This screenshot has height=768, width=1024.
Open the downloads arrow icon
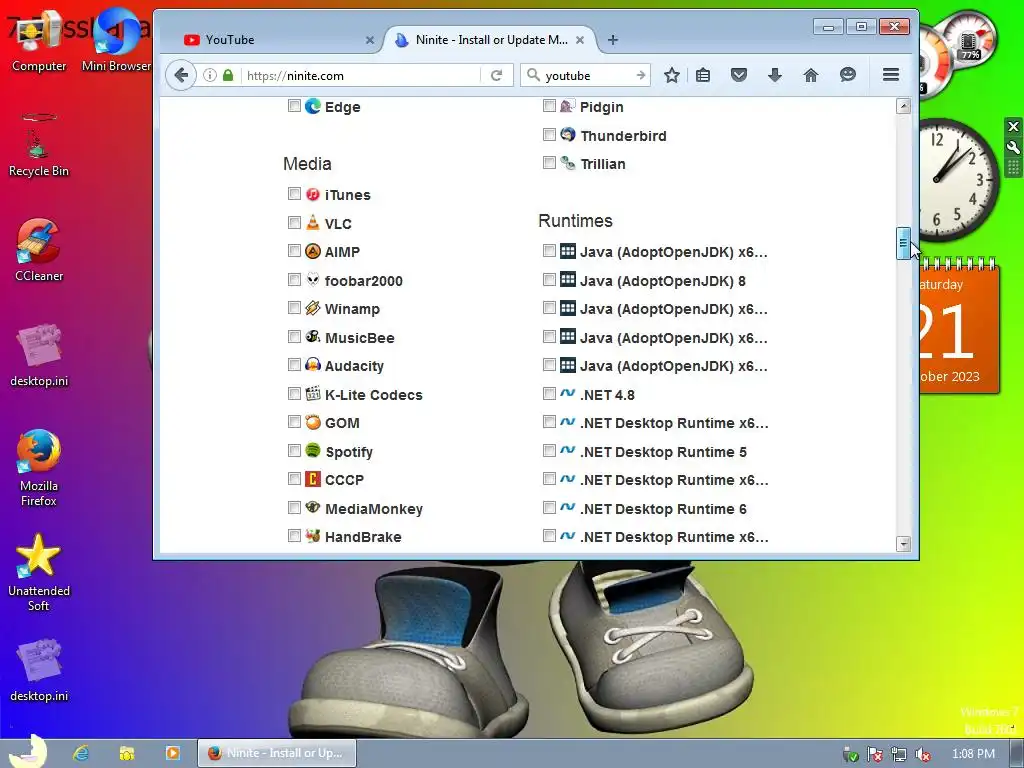click(x=775, y=75)
